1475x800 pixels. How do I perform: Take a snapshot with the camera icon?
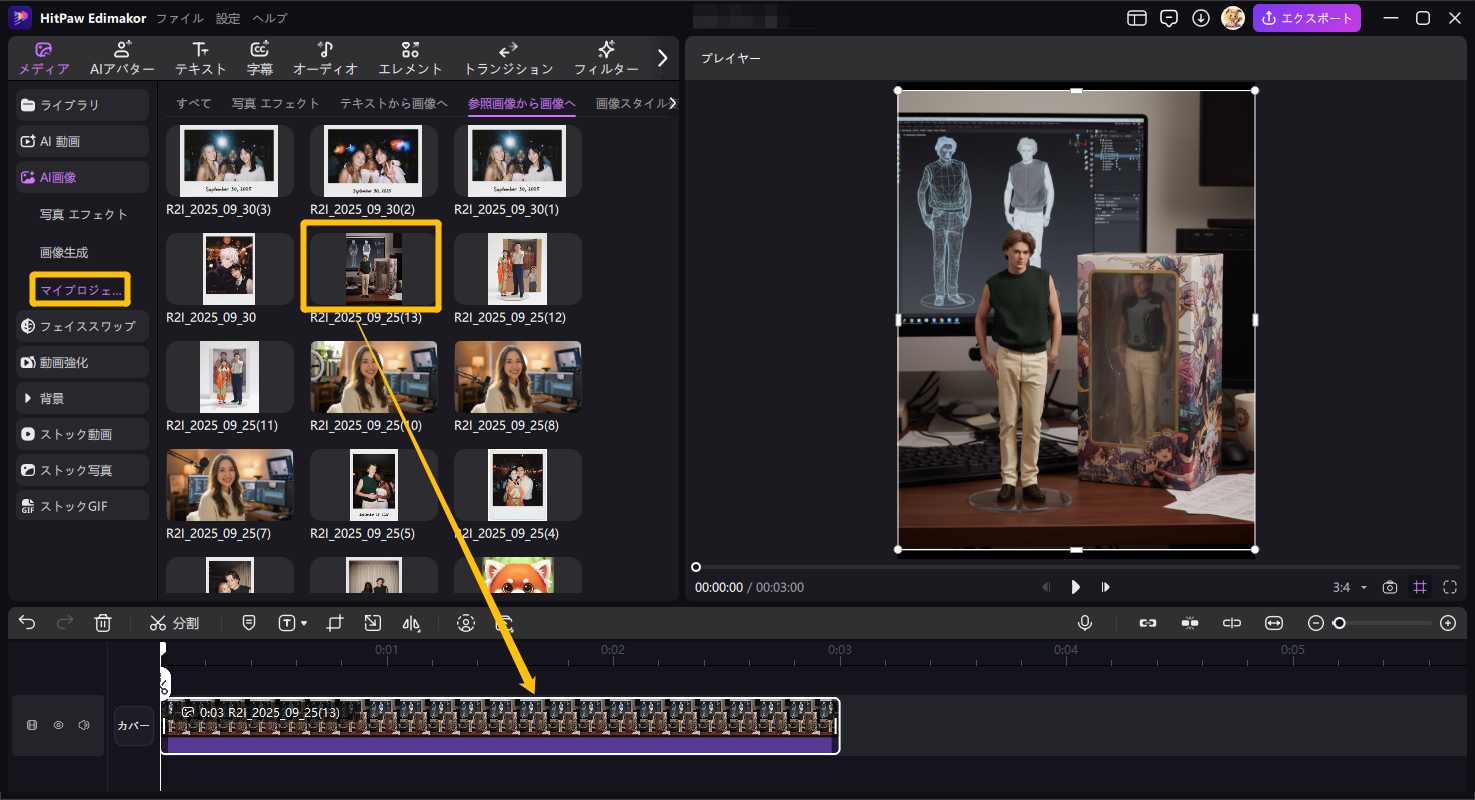(x=1389, y=587)
